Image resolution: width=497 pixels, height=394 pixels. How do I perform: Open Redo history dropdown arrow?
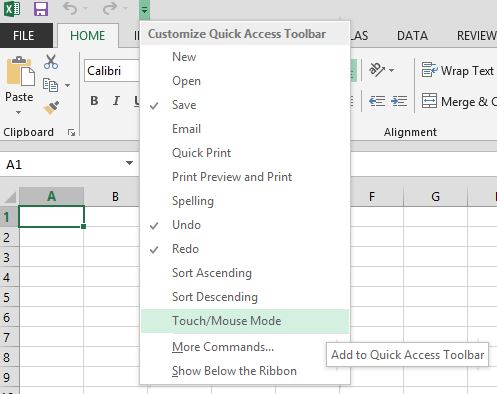(125, 9)
